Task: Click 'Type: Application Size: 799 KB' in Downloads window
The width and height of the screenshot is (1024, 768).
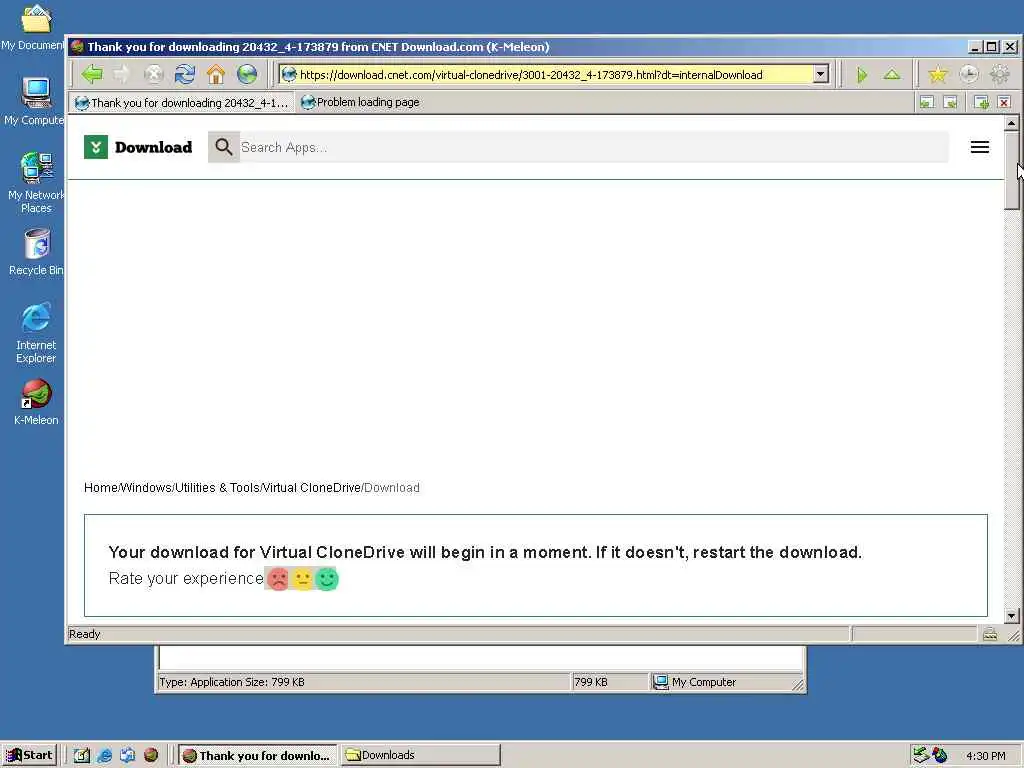Action: pyautogui.click(x=232, y=682)
